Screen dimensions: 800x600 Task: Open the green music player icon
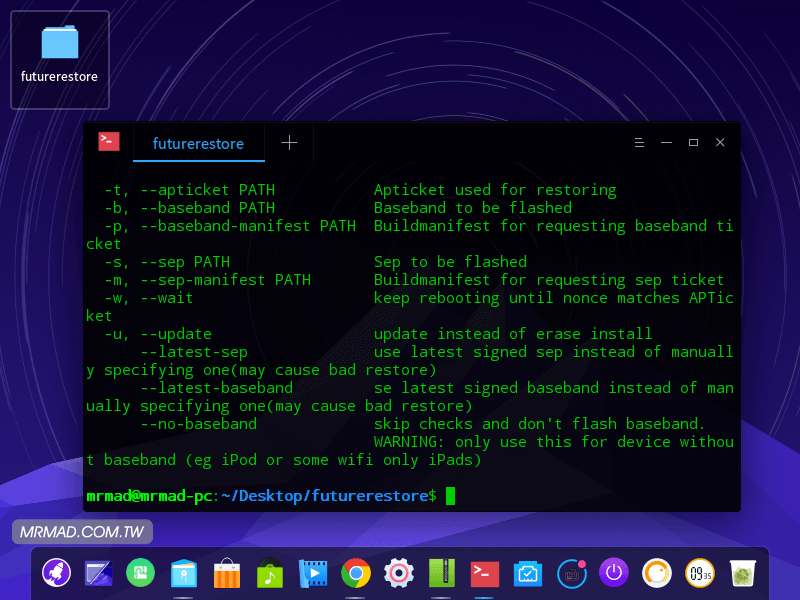click(270, 573)
